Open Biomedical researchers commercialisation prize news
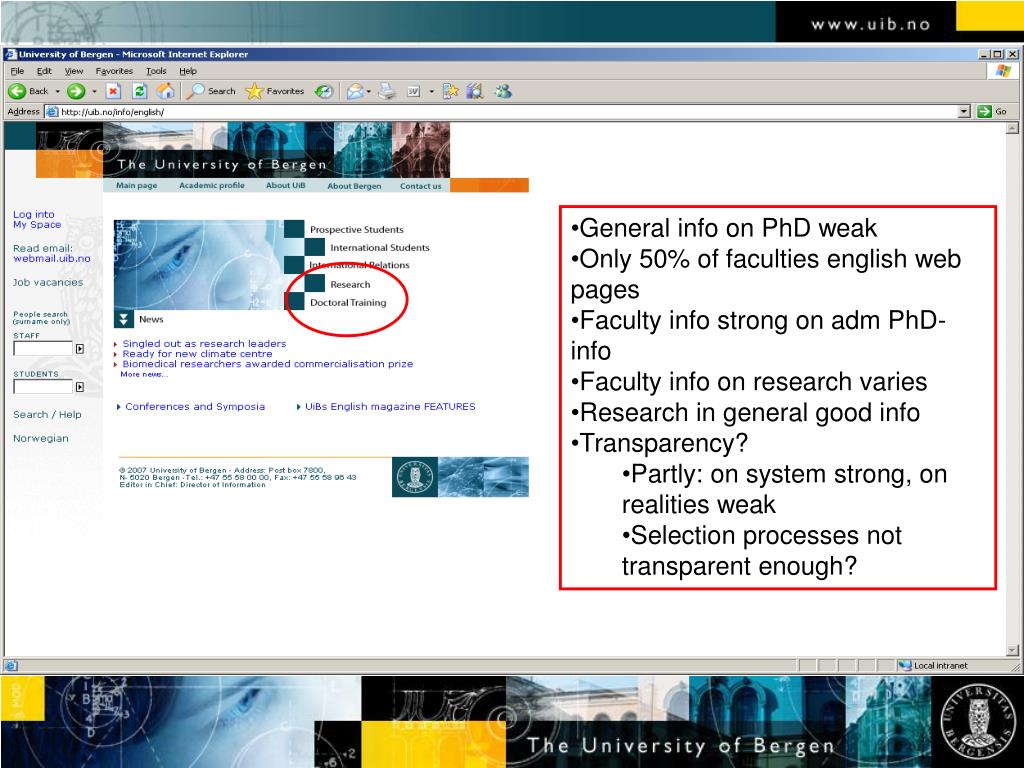Image resolution: width=1024 pixels, height=768 pixels. [268, 364]
